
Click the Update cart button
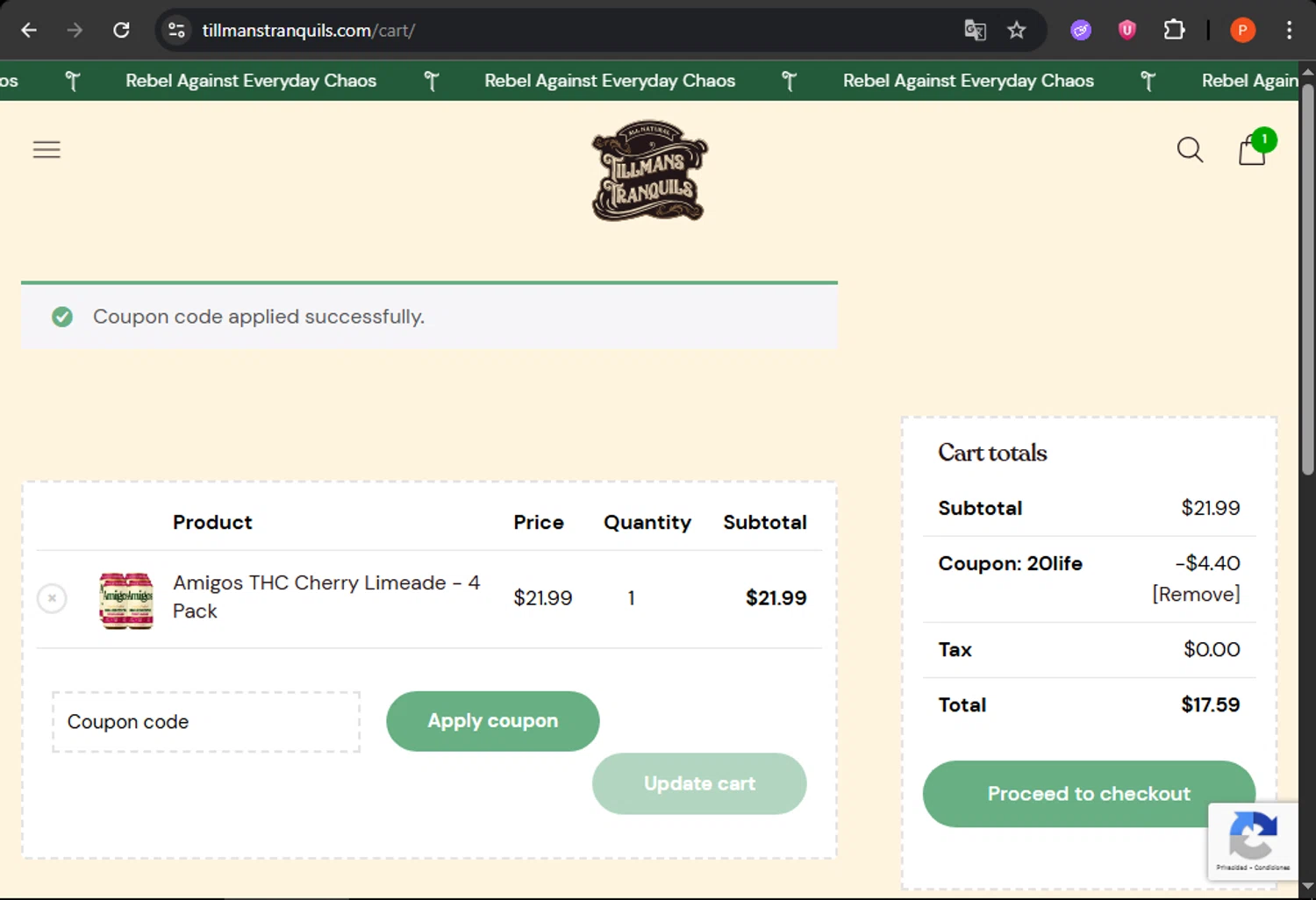pos(699,783)
